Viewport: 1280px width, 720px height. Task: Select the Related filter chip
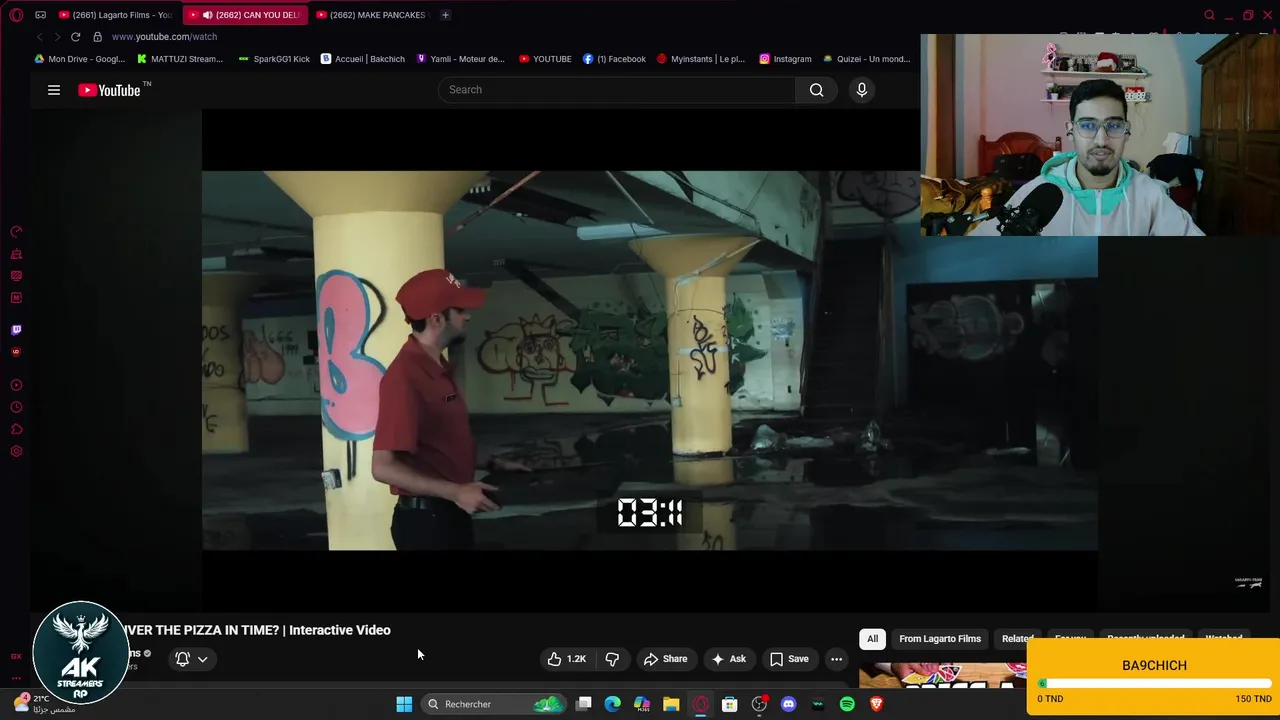click(1018, 639)
